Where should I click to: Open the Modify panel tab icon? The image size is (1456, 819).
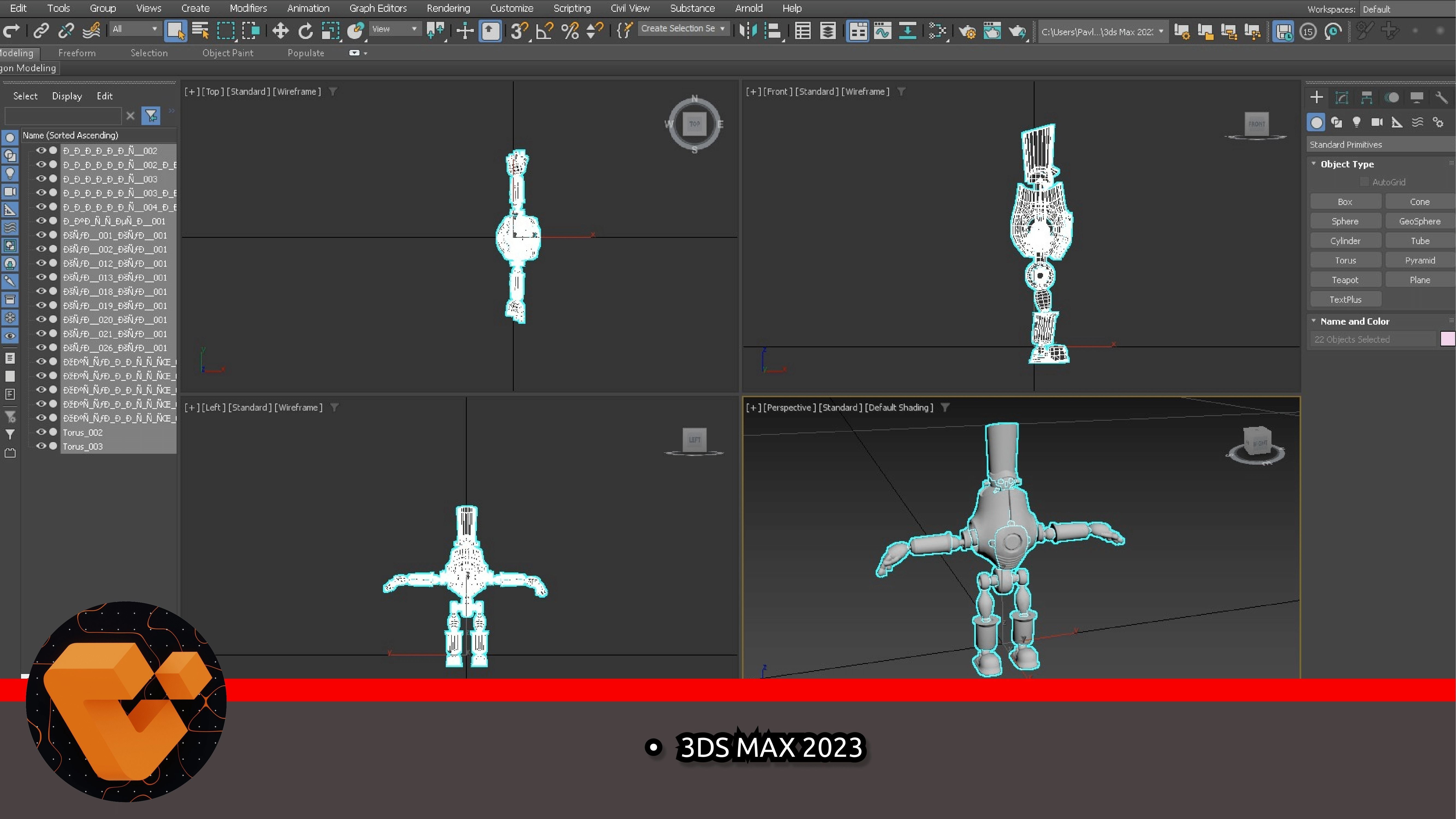coord(1341,98)
